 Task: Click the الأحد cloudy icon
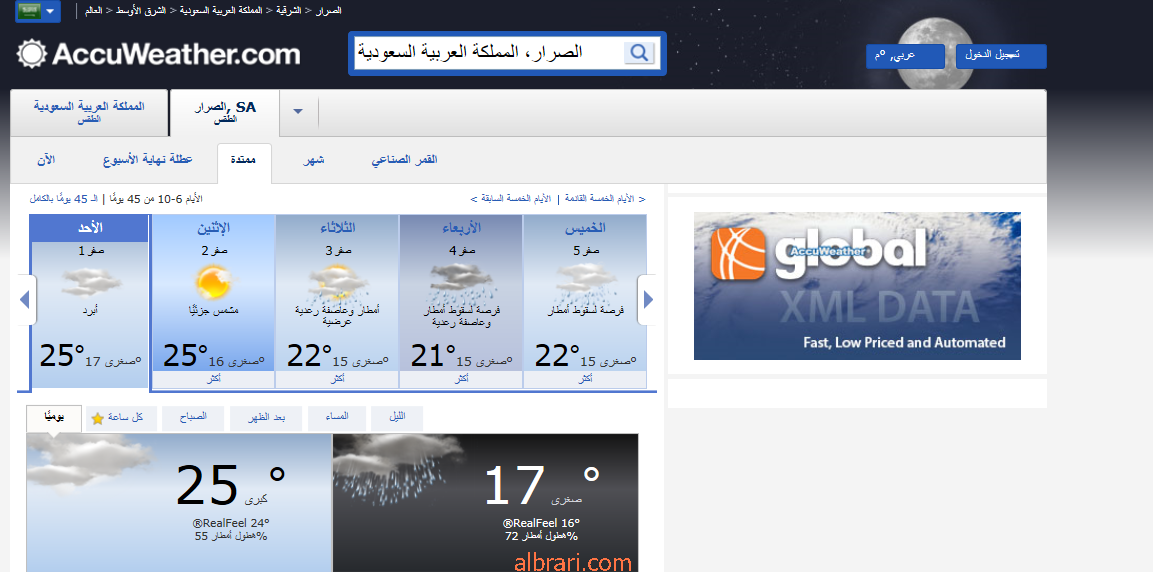click(90, 281)
